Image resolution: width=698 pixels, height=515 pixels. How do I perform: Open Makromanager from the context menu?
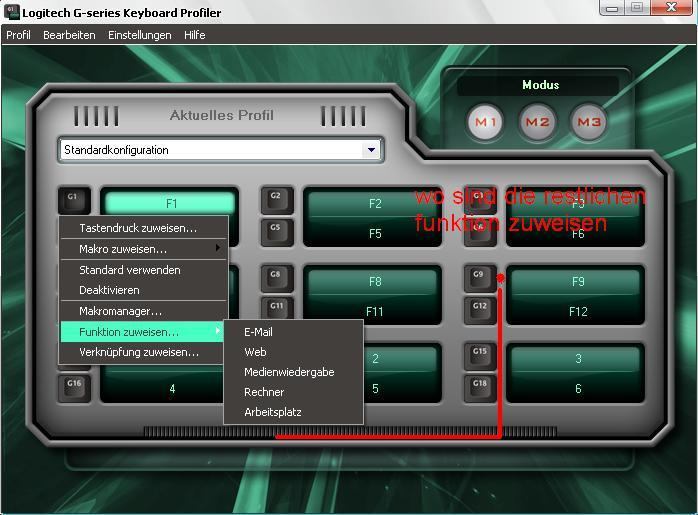point(144,311)
